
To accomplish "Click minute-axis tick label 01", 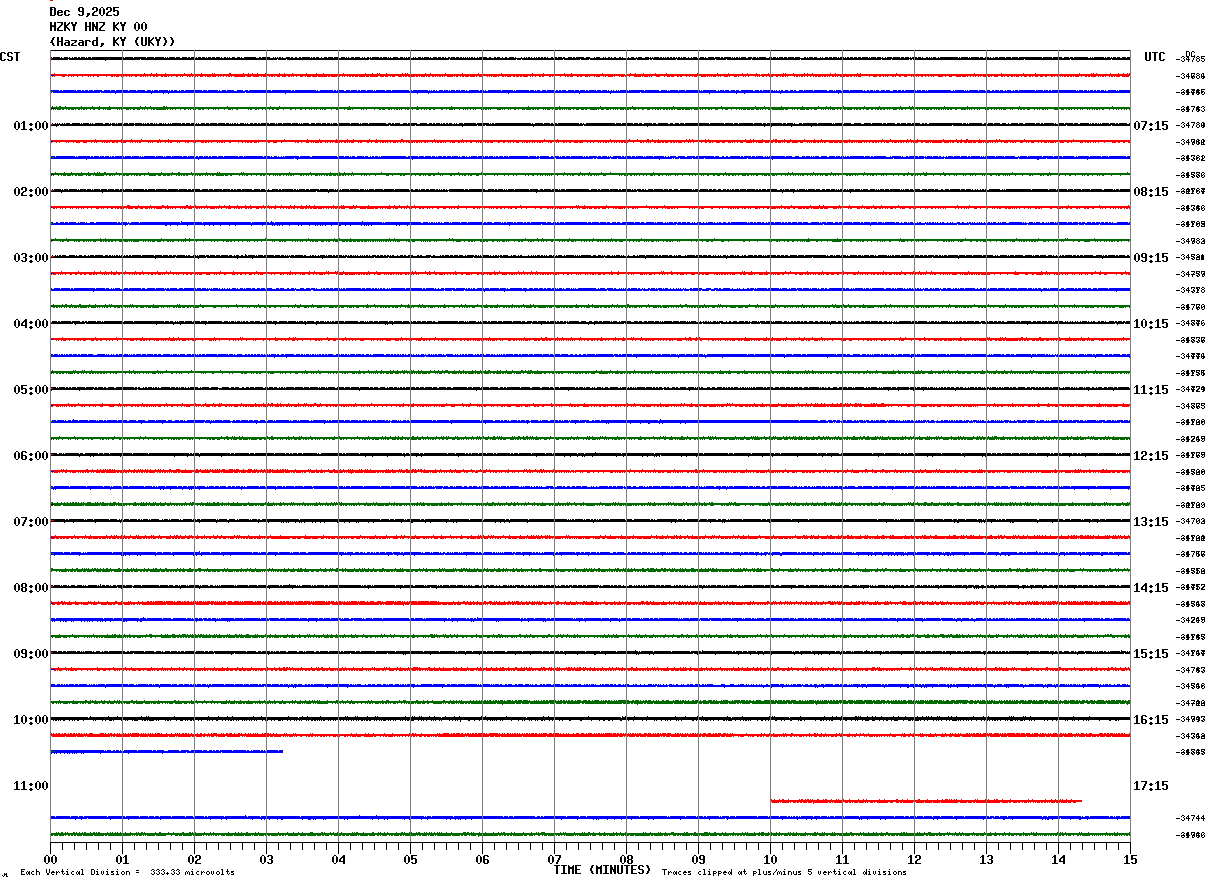I will coord(122,859).
